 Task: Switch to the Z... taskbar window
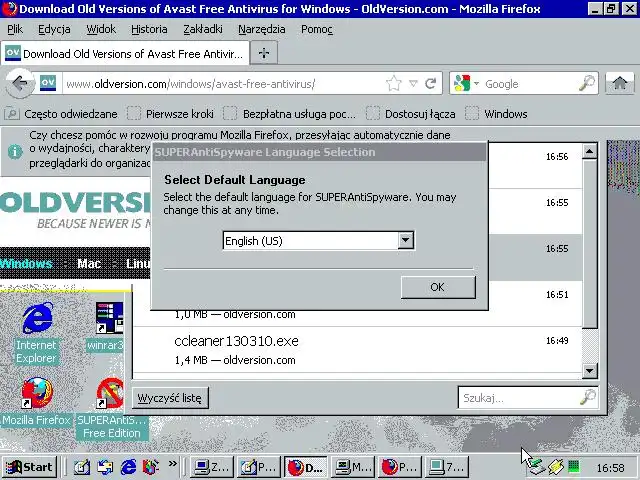[x=211, y=467]
